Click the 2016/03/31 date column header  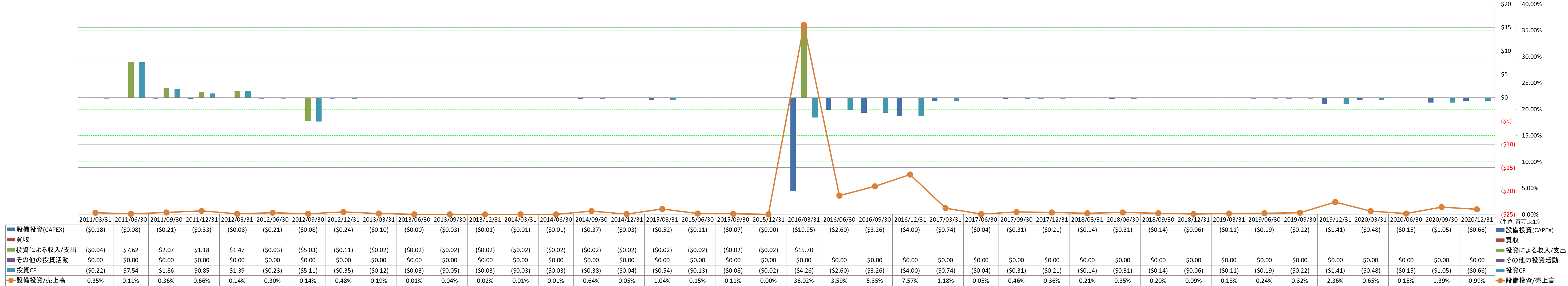[x=803, y=220]
